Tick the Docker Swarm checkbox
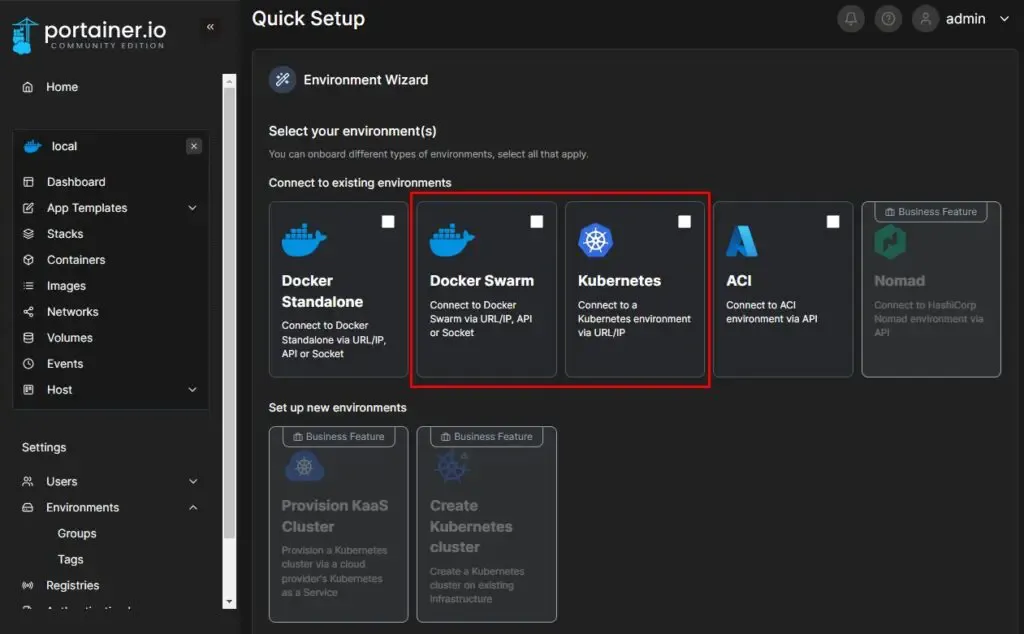This screenshot has height=634, width=1024. tap(536, 222)
